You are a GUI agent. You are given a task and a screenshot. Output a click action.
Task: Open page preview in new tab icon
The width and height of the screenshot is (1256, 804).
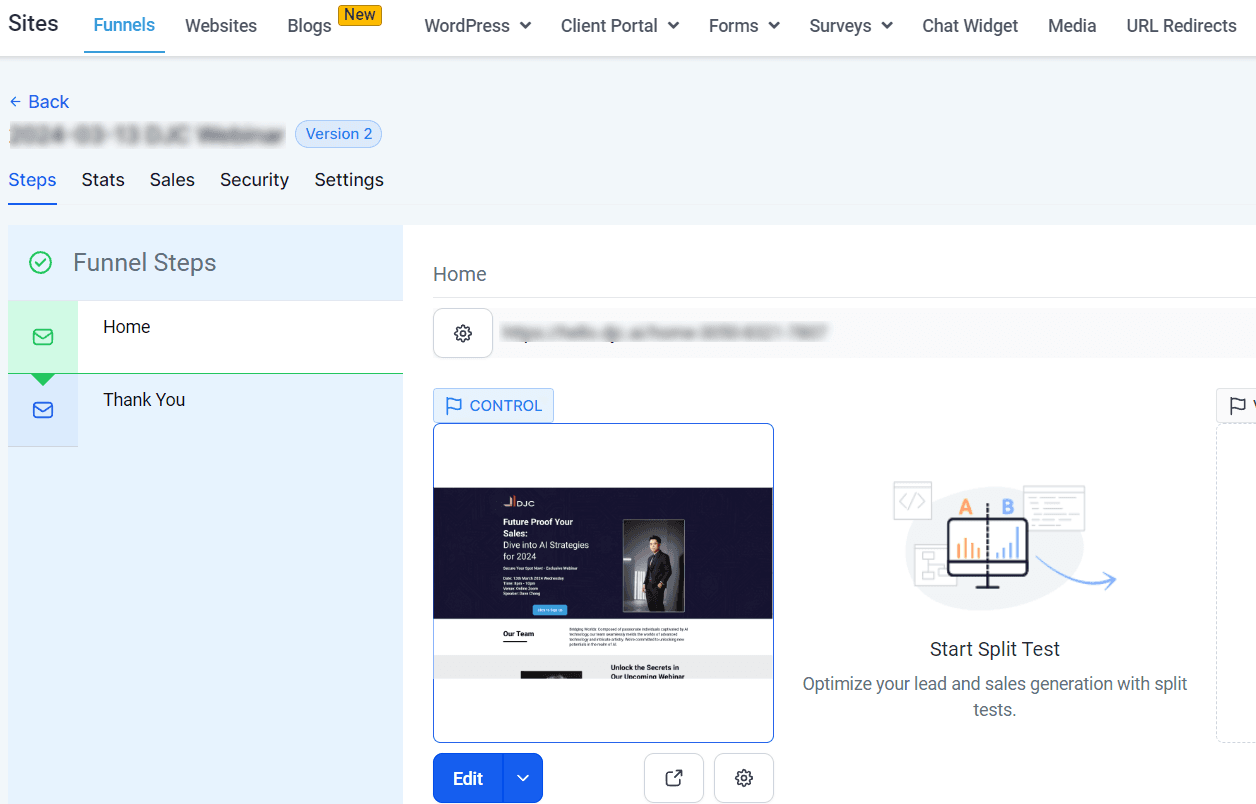point(674,778)
